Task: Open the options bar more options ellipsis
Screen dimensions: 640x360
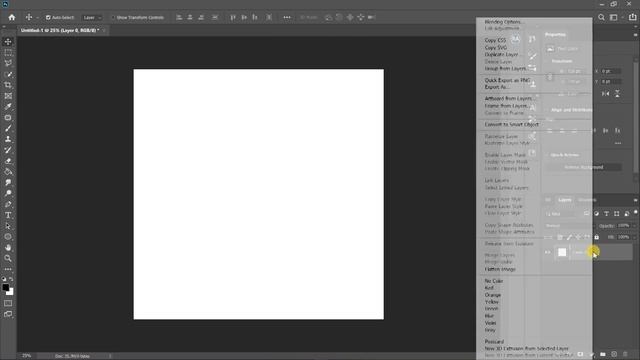Action: [x=287, y=17]
